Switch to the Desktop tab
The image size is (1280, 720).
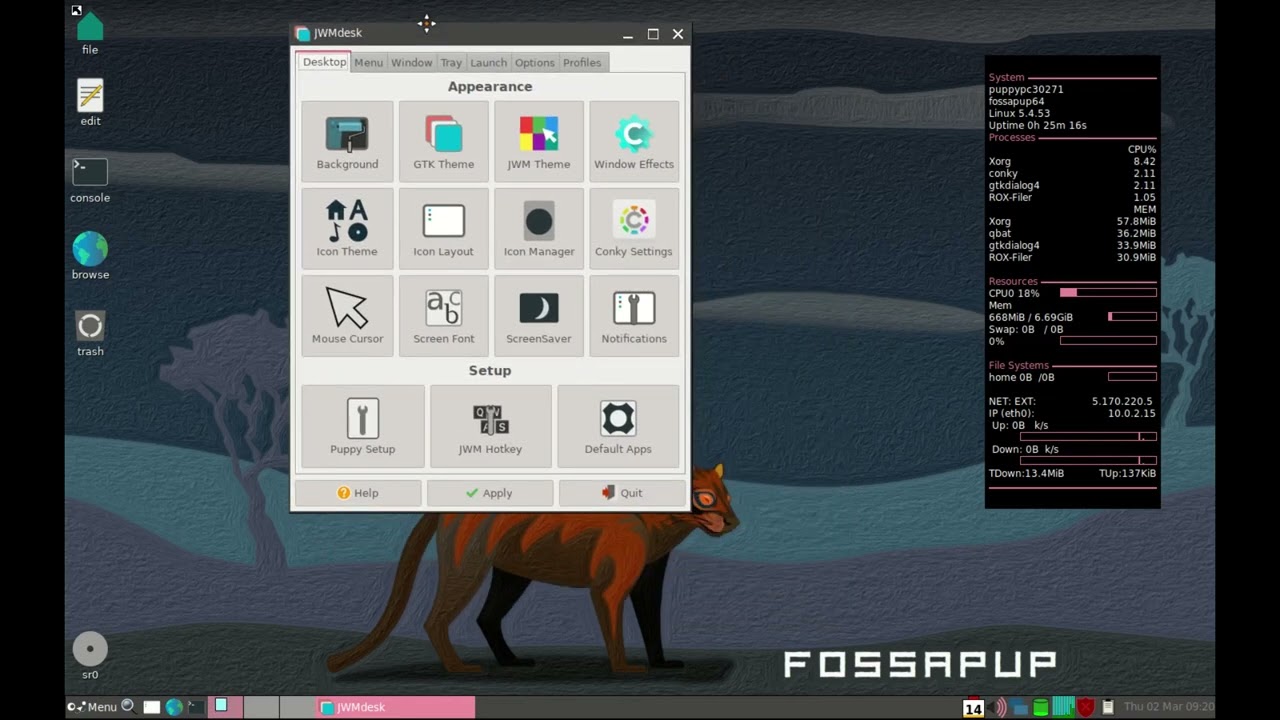(x=324, y=62)
